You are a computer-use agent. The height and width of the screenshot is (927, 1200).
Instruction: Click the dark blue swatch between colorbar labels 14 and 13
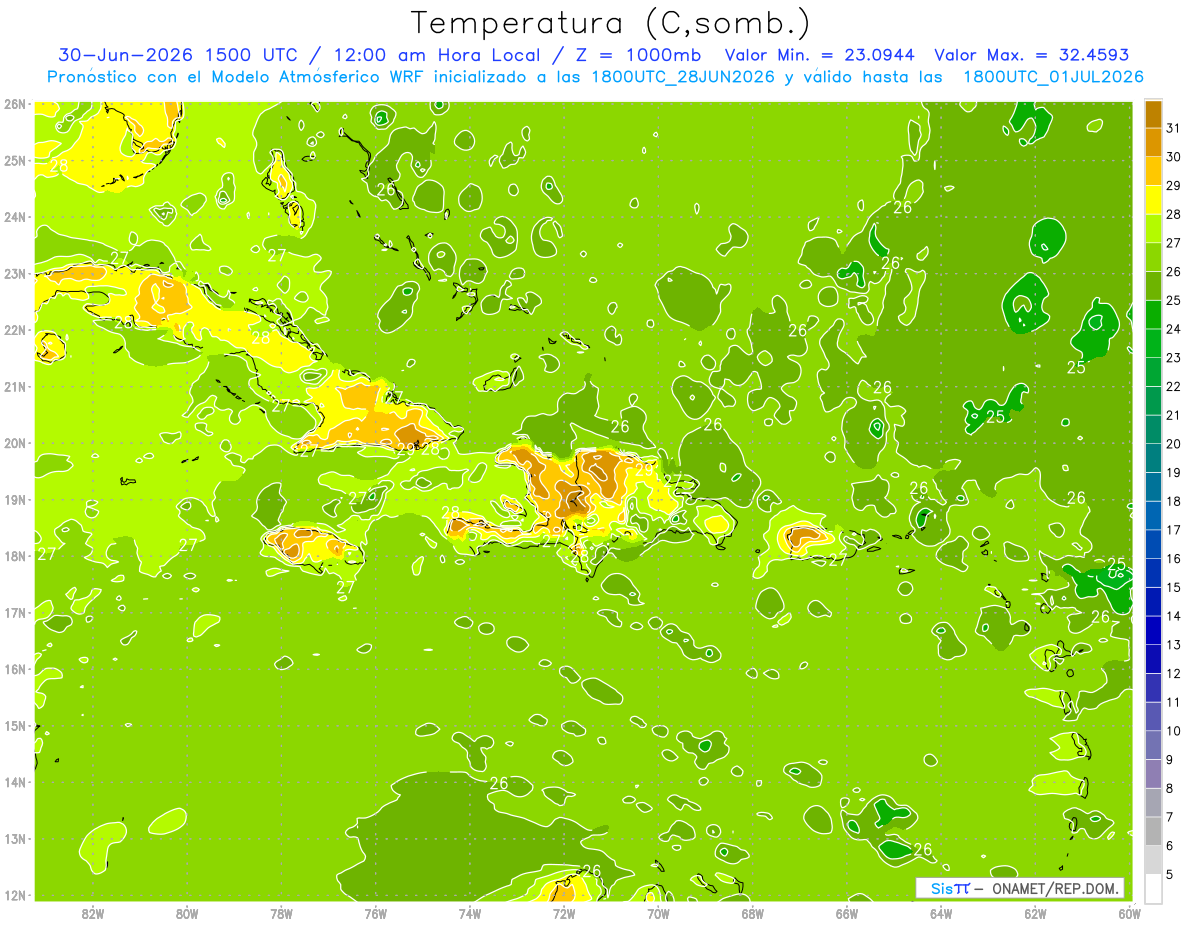tap(1153, 630)
